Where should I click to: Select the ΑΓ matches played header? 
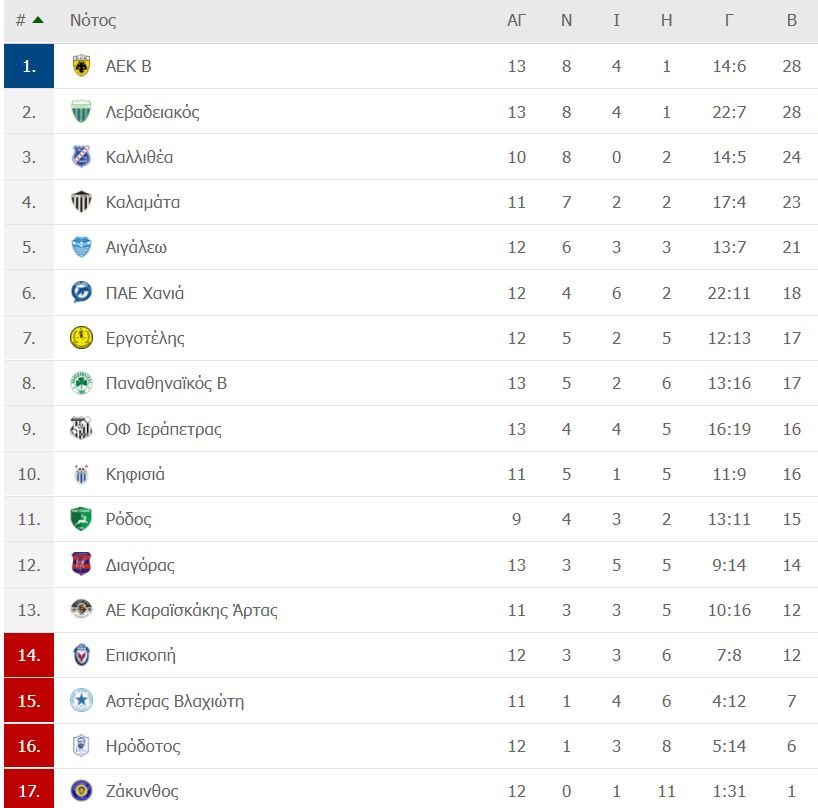coord(516,20)
